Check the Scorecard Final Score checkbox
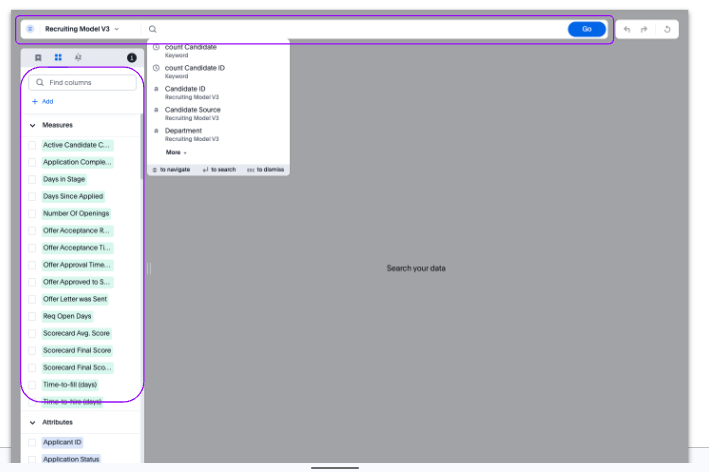Screen dimensions: 709x472 tap(32, 350)
